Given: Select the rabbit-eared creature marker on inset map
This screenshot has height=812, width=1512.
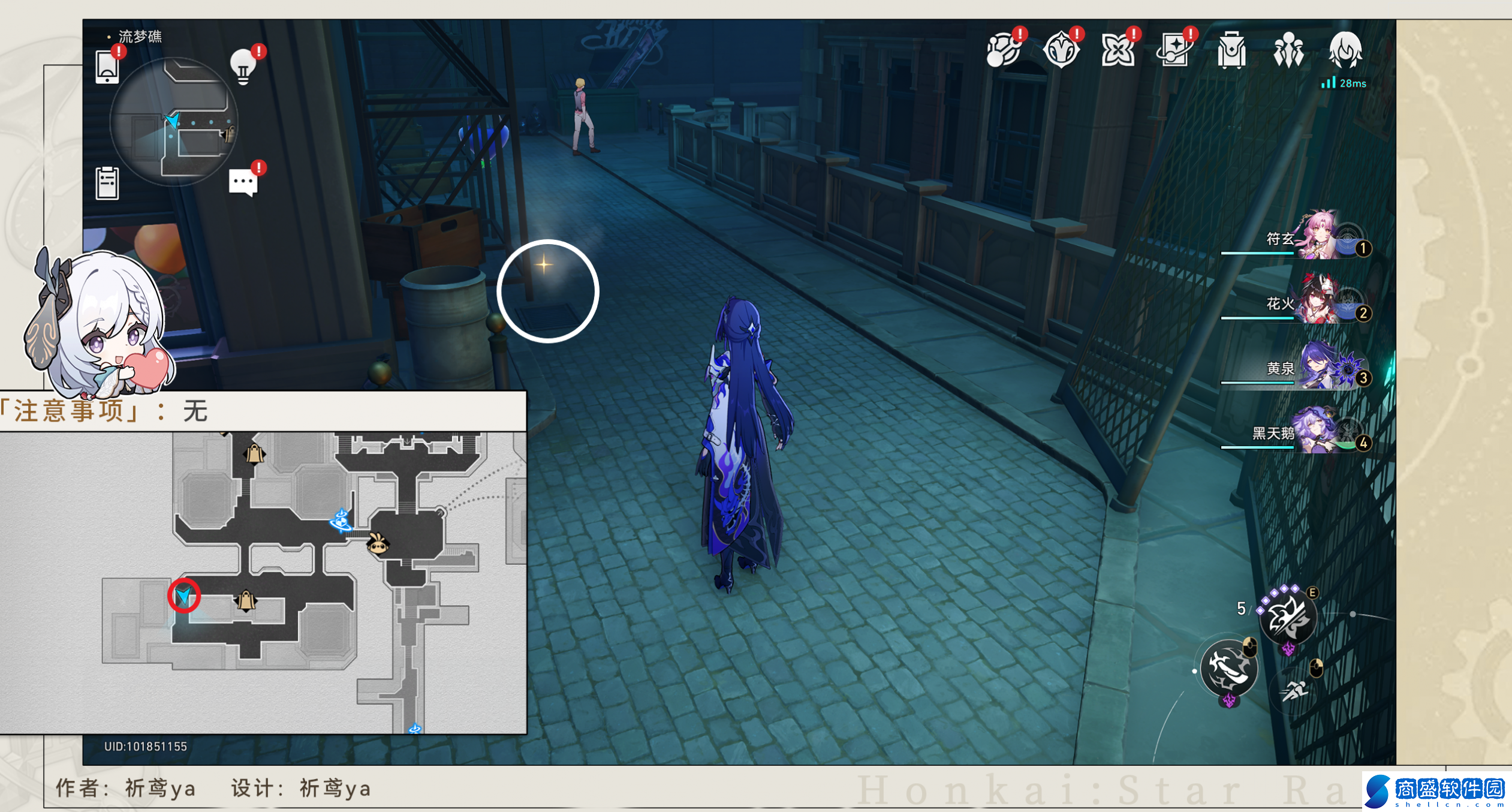Looking at the screenshot, I should click(x=378, y=544).
